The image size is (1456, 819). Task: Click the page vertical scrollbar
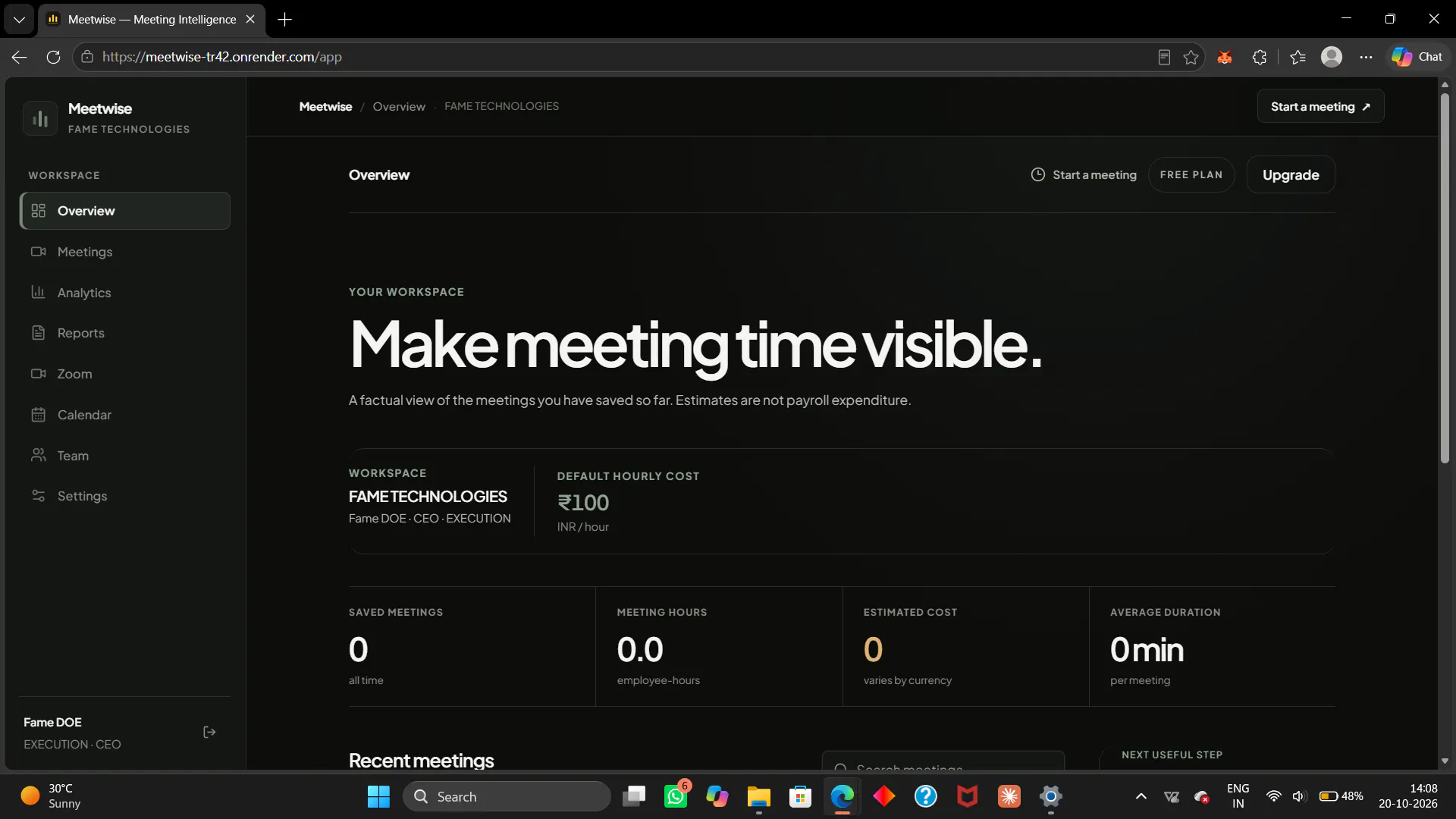(x=1445, y=278)
